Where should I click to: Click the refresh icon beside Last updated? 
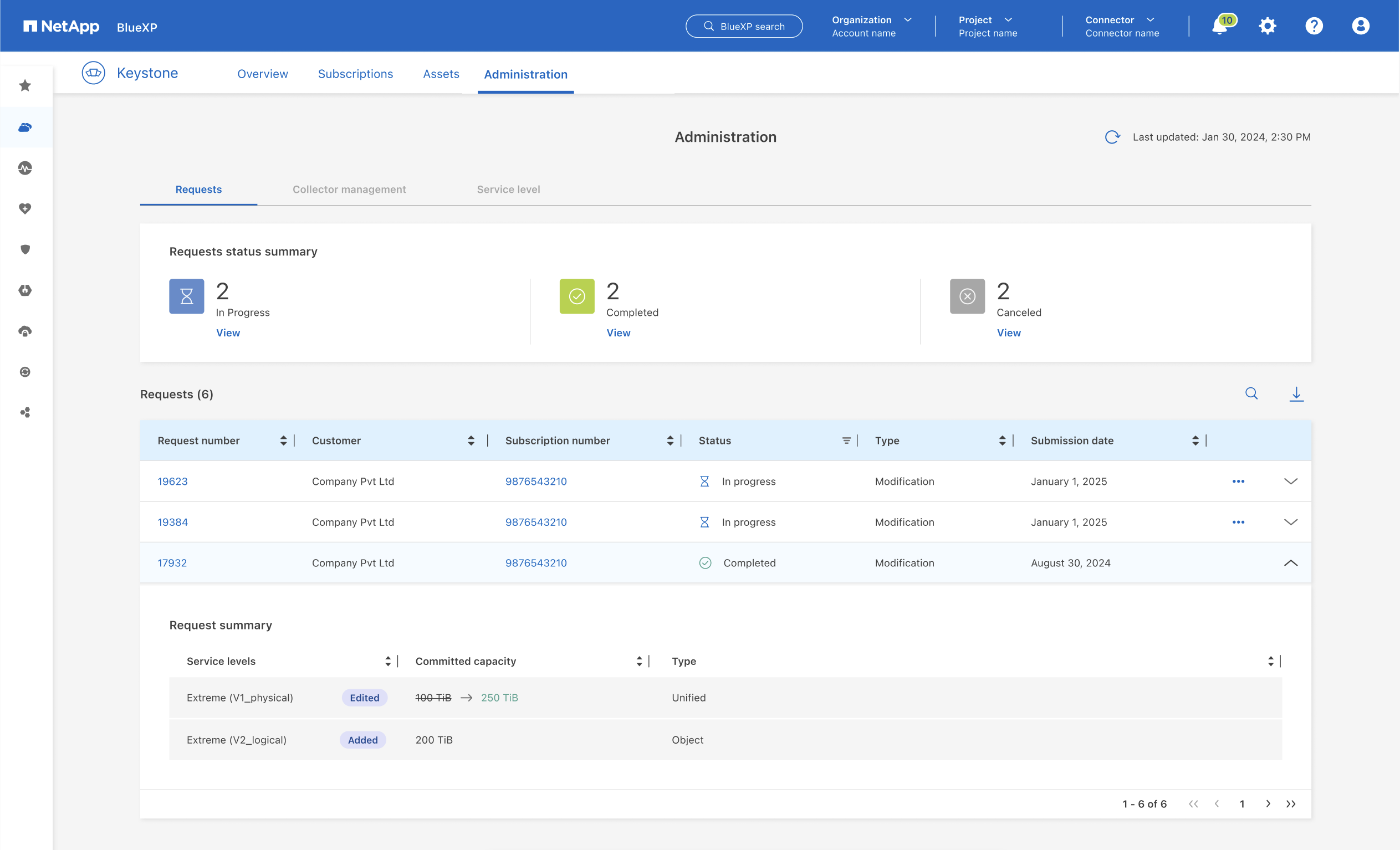1112,137
